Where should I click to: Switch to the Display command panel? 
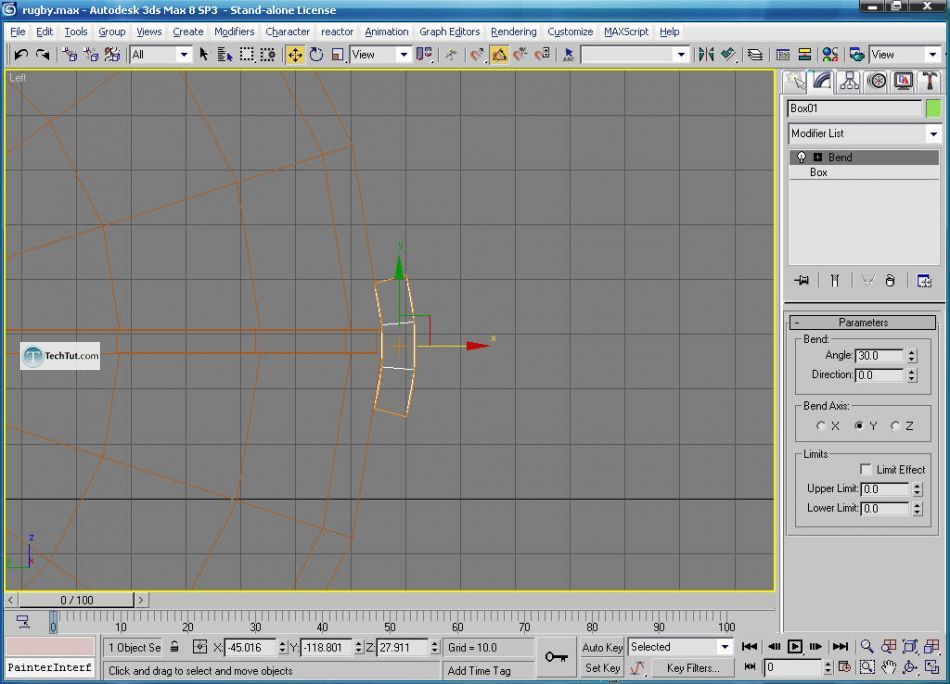click(x=903, y=81)
